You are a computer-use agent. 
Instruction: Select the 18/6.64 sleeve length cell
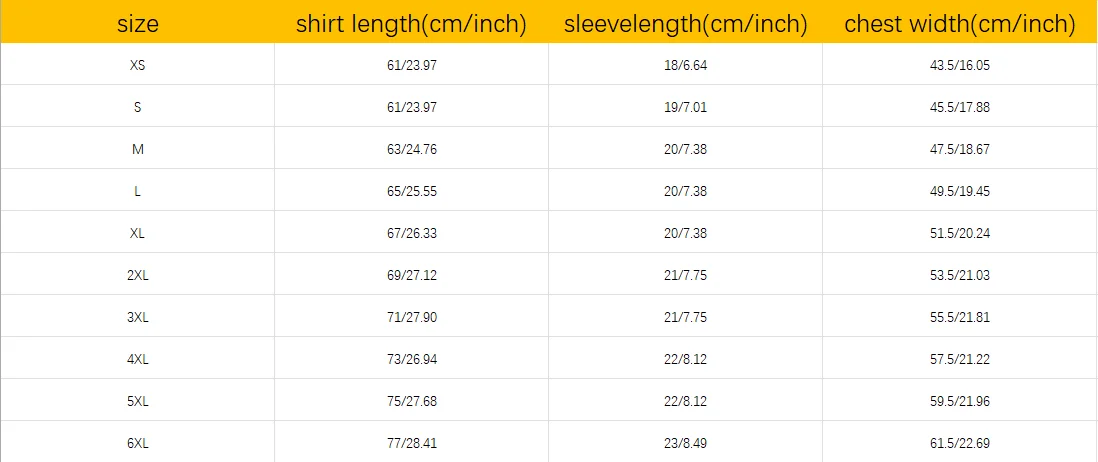(686, 65)
